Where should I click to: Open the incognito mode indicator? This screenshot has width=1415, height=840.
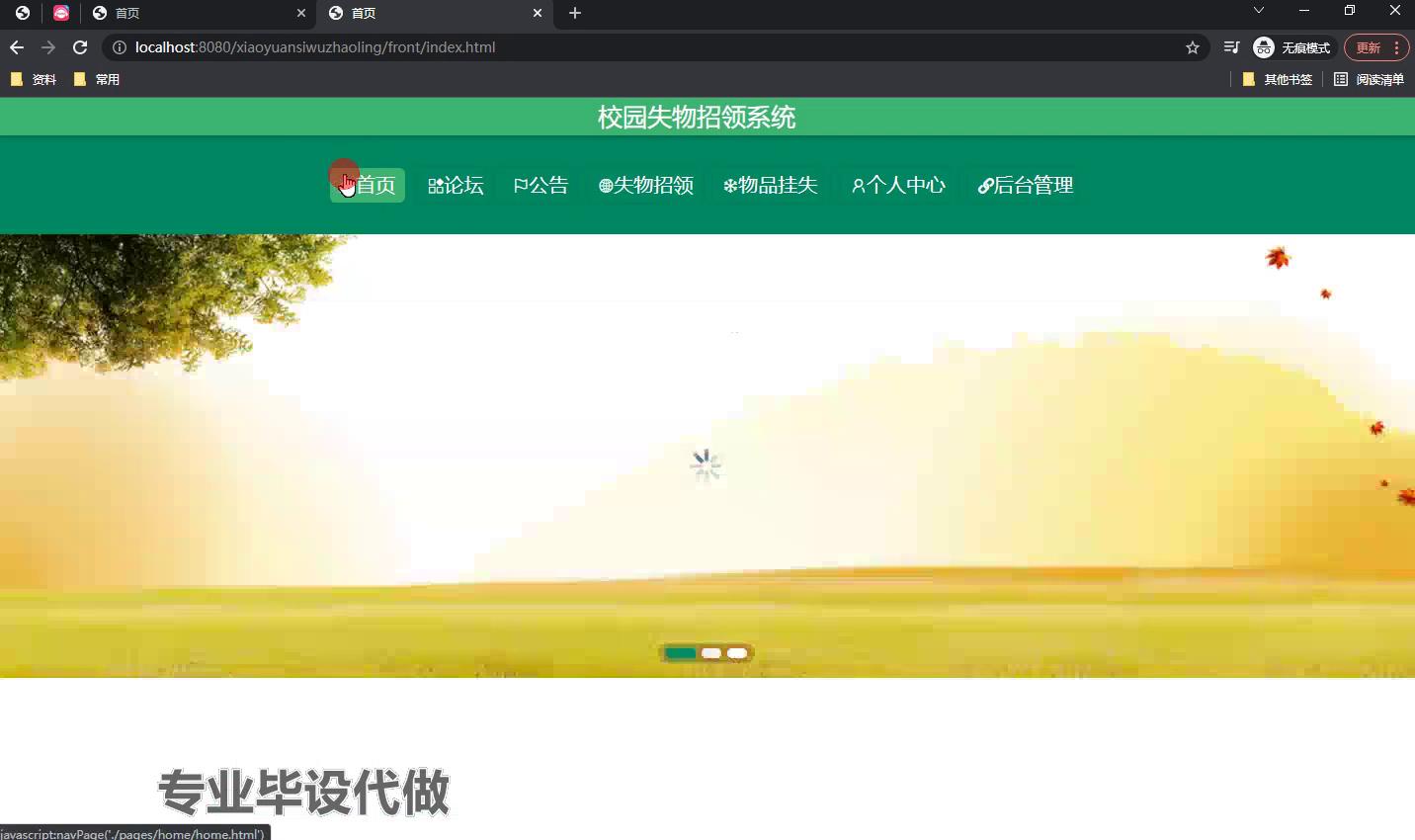(1292, 47)
